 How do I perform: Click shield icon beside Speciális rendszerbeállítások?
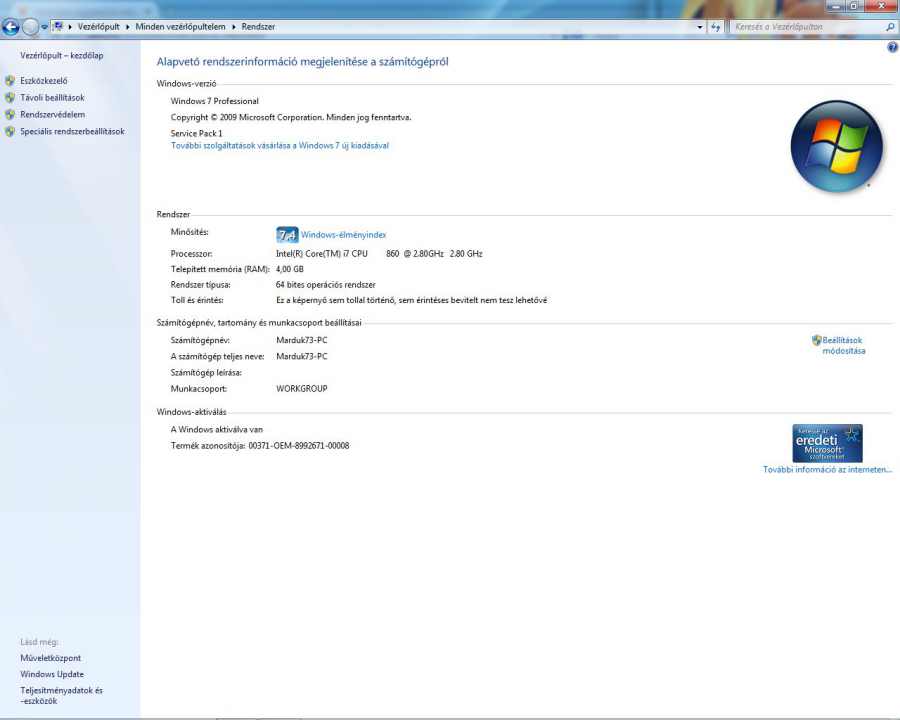tap(10, 131)
